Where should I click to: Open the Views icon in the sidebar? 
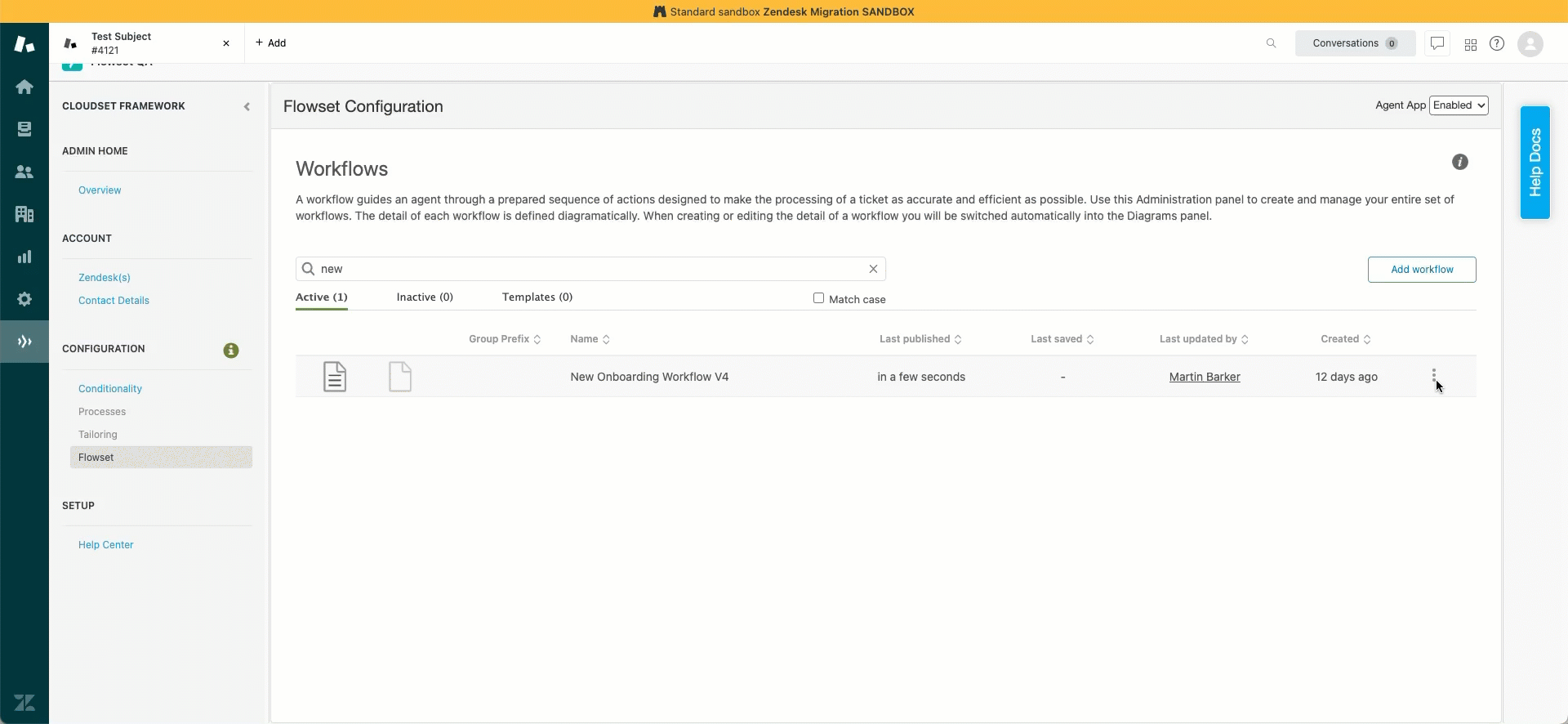tap(24, 129)
